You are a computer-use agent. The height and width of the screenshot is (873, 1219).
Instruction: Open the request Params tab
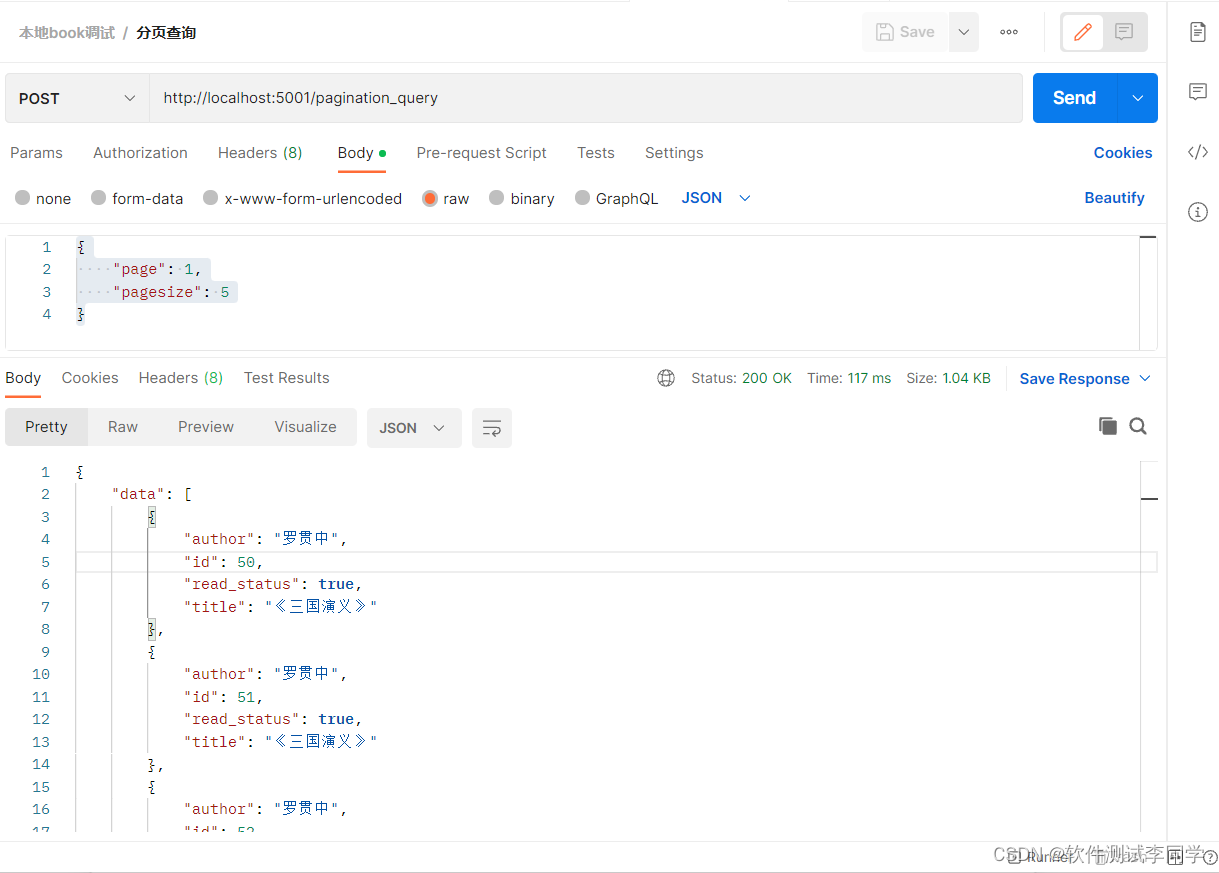point(36,153)
